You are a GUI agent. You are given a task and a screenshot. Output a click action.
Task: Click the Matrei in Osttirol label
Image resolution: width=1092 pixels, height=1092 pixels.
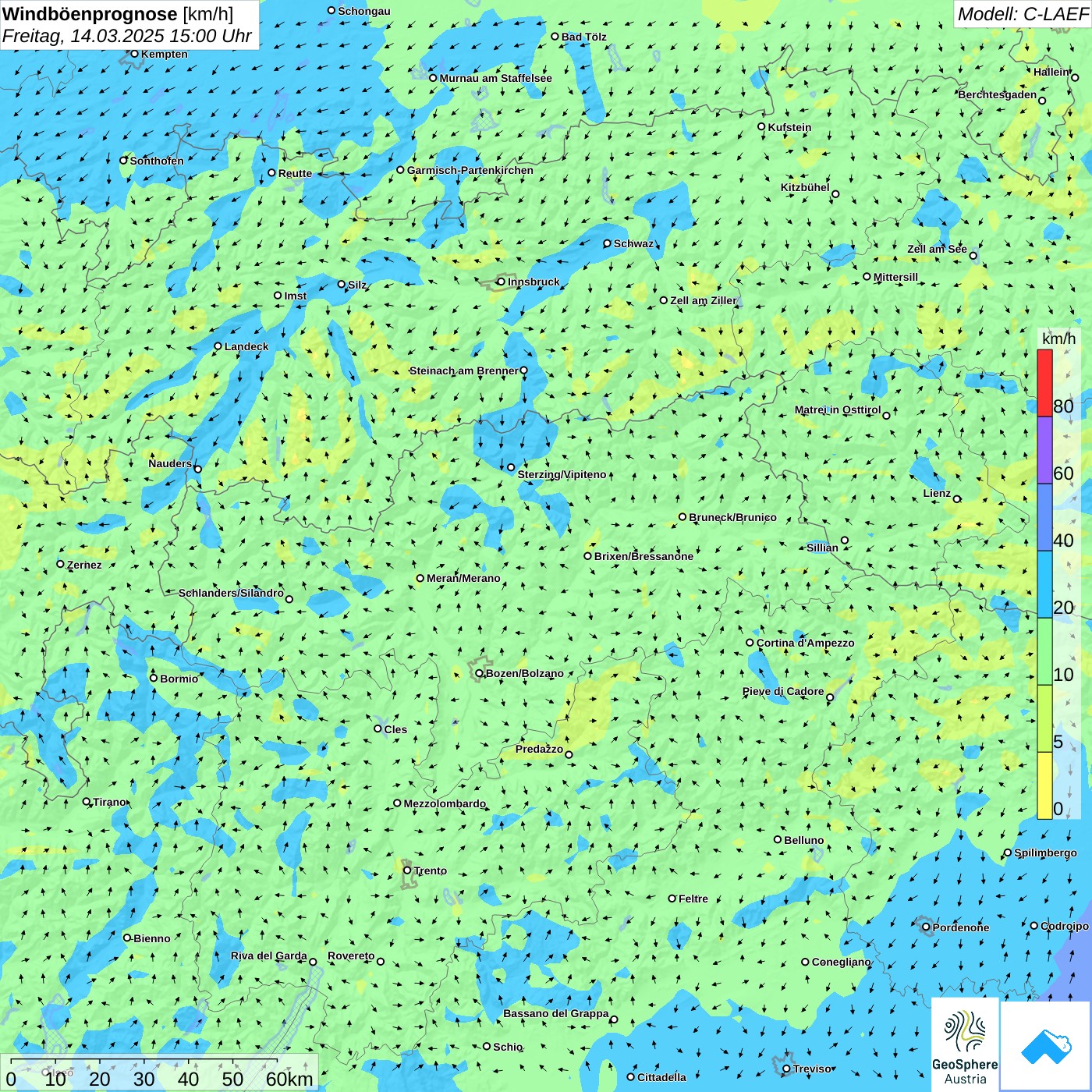[x=838, y=409]
